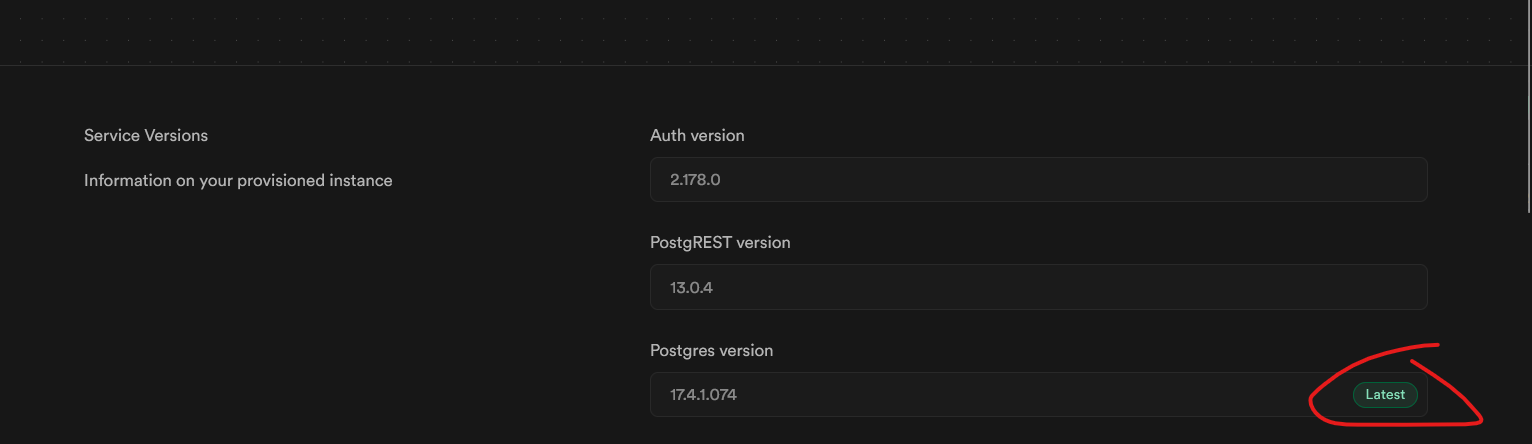Screen dimensions: 1532x444
Task: Select the 2.178.0 version text
Action: 695,180
